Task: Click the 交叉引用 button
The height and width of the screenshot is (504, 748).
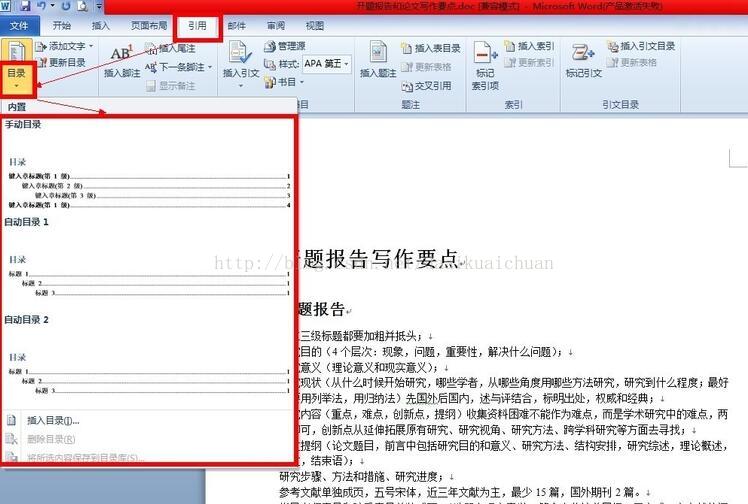Action: click(426, 86)
